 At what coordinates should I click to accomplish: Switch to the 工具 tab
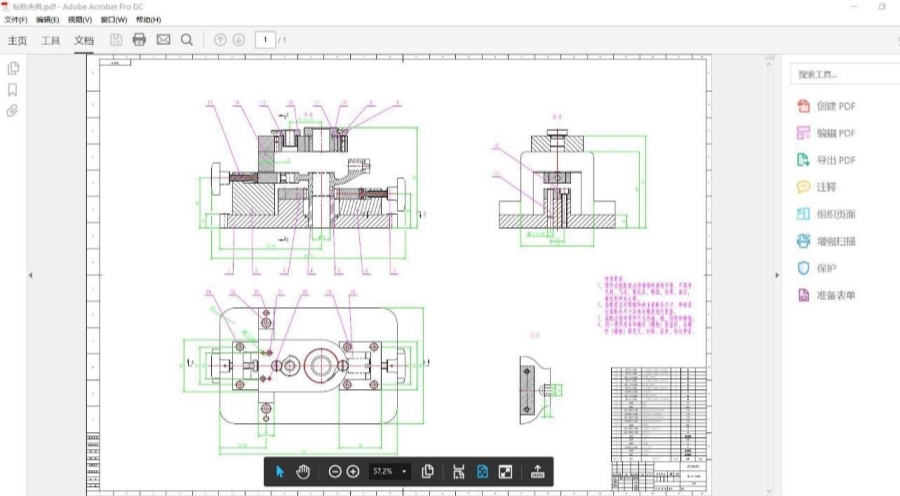[x=51, y=40]
